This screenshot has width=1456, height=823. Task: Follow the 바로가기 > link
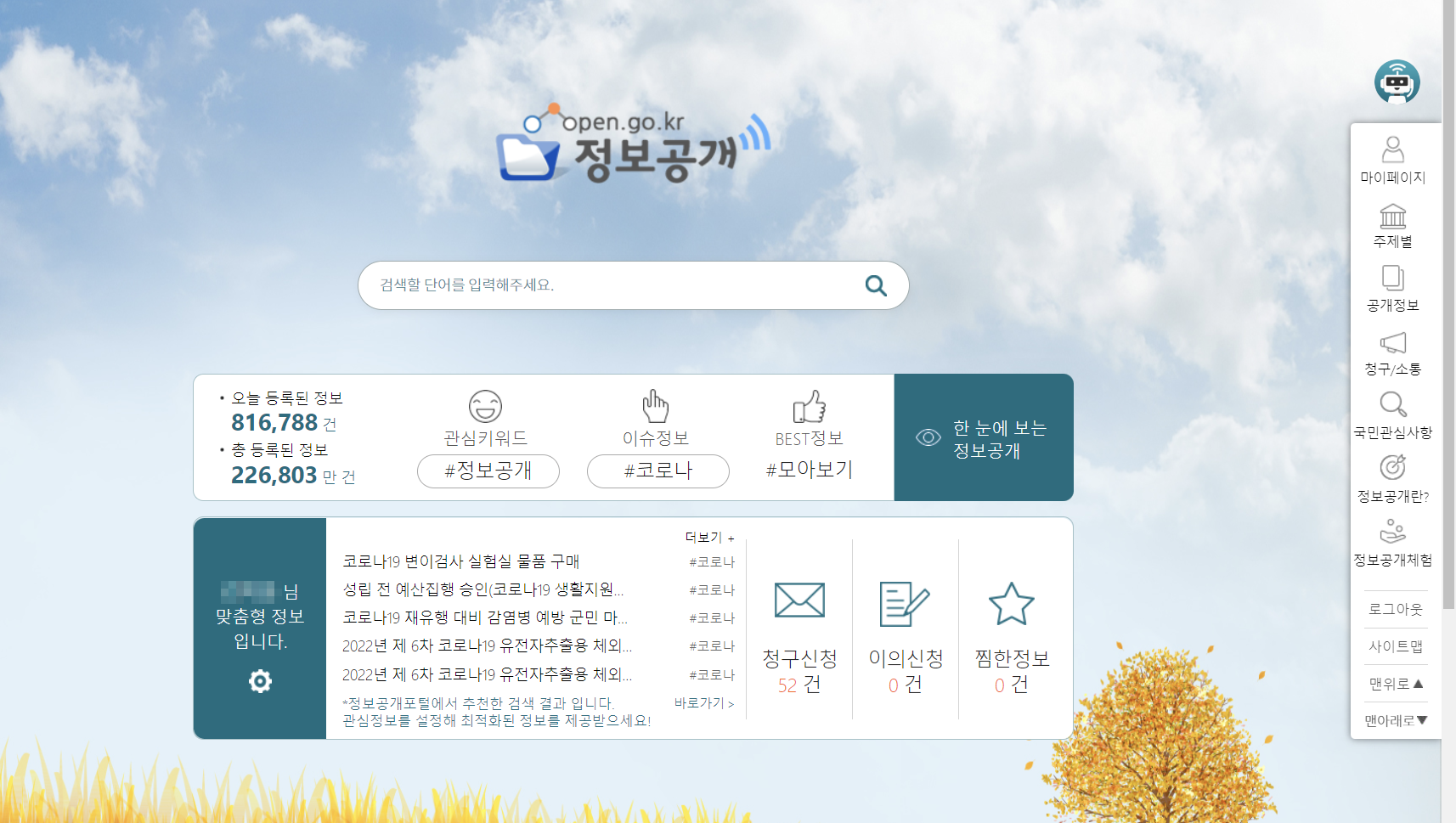point(704,703)
